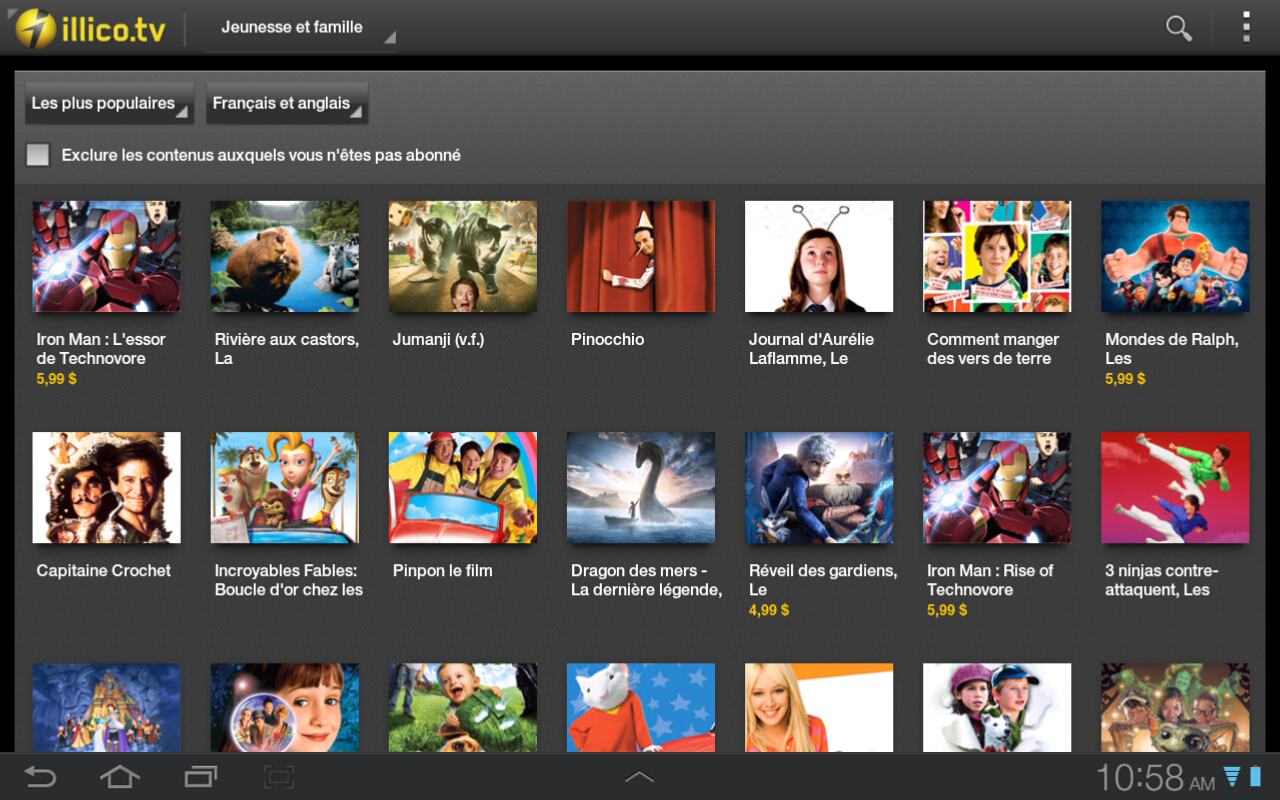Select the Rivière aux castors, La title
This screenshot has height=800, width=1280.
tap(287, 349)
